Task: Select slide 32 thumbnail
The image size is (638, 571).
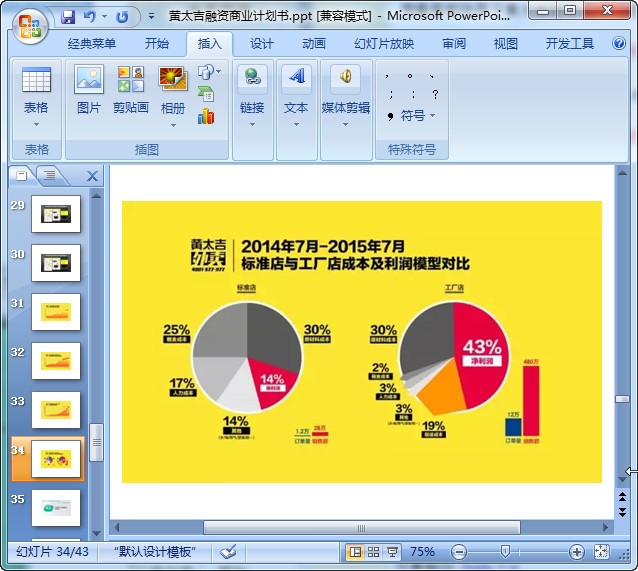Action: (x=56, y=361)
